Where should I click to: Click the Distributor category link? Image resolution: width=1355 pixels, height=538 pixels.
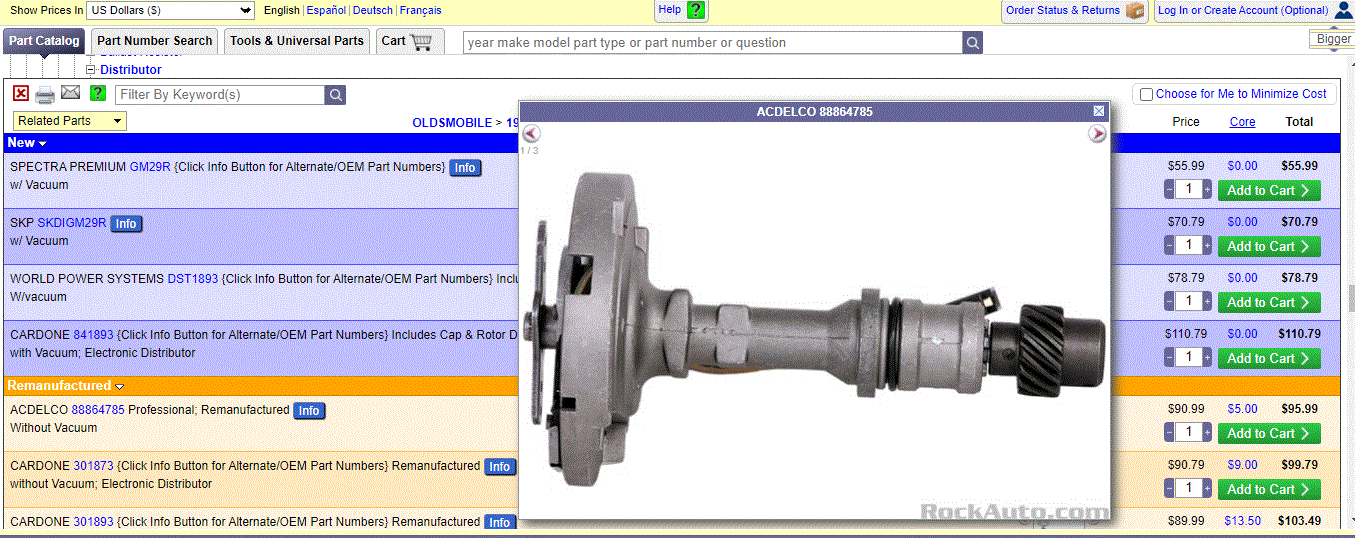131,70
